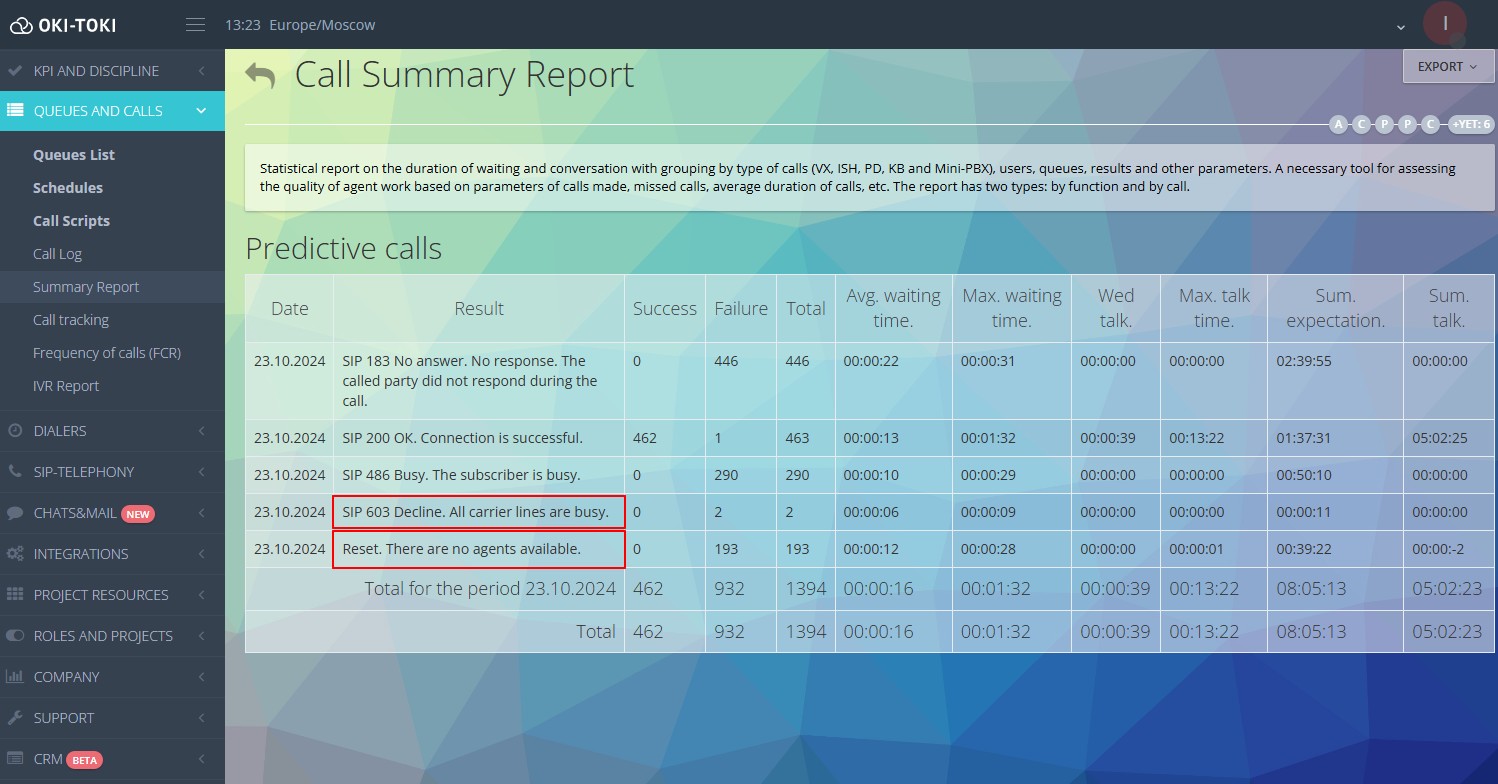Click the Queues and Calls list icon
Image resolution: width=1498 pixels, height=784 pixels.
click(15, 111)
